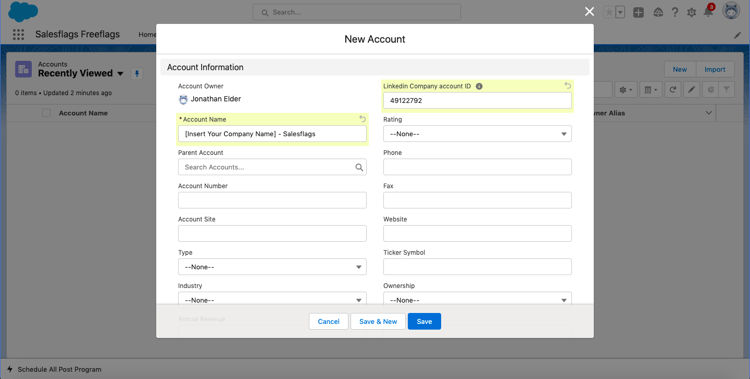Click the Salesflags Freeflags app name

click(x=77, y=34)
